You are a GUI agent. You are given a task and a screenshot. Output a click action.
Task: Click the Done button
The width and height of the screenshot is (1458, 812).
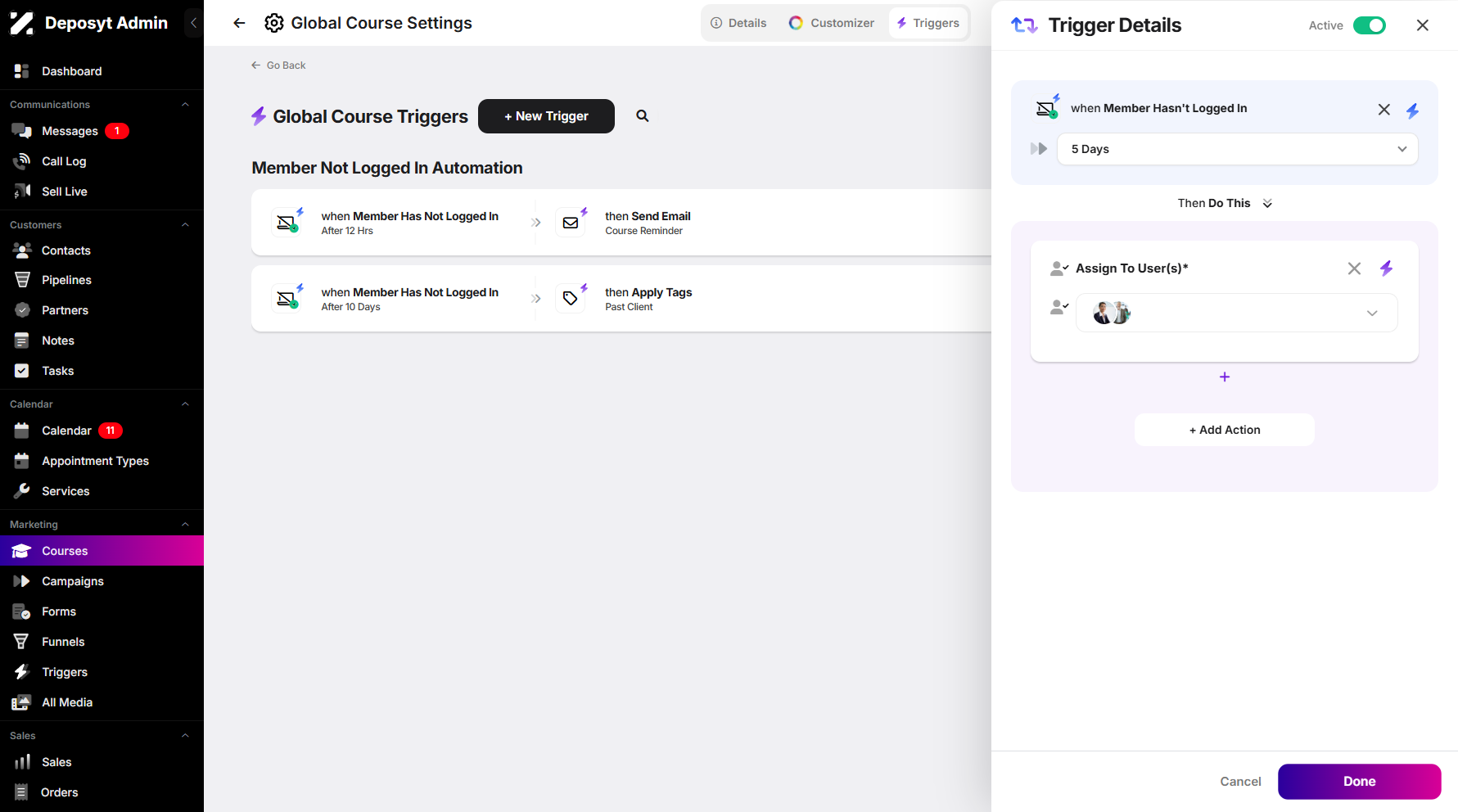(x=1360, y=782)
